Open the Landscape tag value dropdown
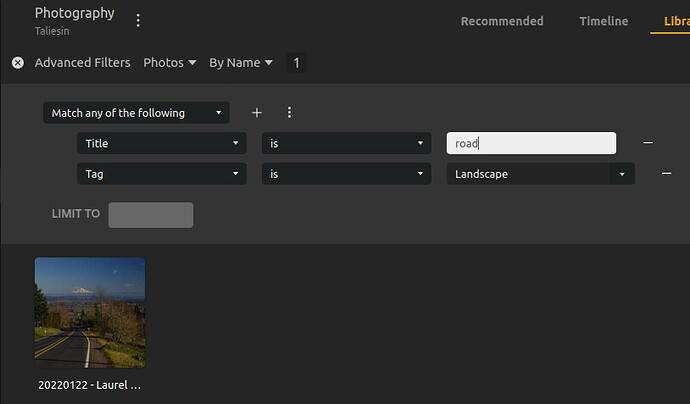Screen dimensions: 690x404 [540, 174]
